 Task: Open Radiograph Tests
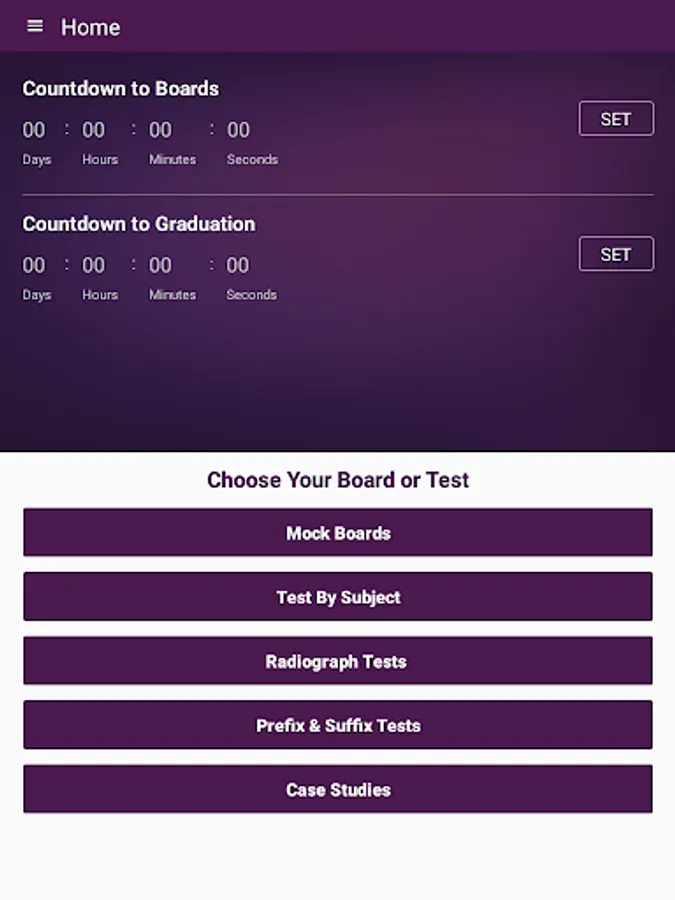[338, 661]
